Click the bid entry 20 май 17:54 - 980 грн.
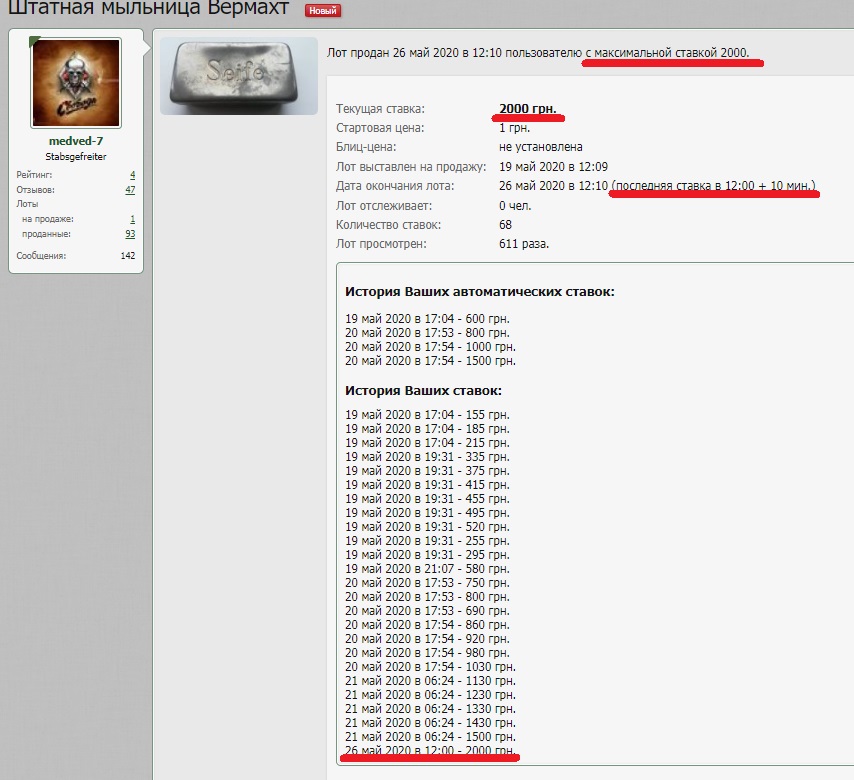This screenshot has width=854, height=780. point(428,653)
